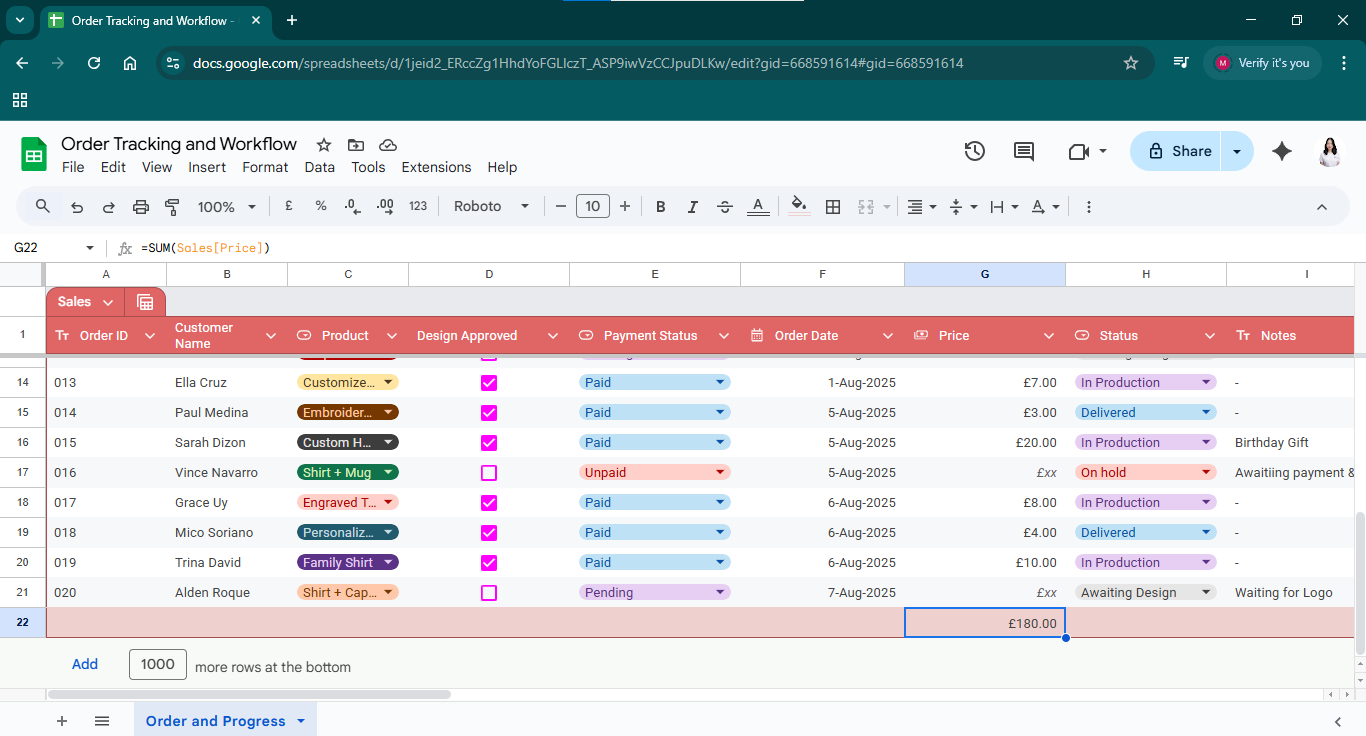Click the borders grid icon
Image resolution: width=1366 pixels, height=736 pixels.
tap(832, 207)
